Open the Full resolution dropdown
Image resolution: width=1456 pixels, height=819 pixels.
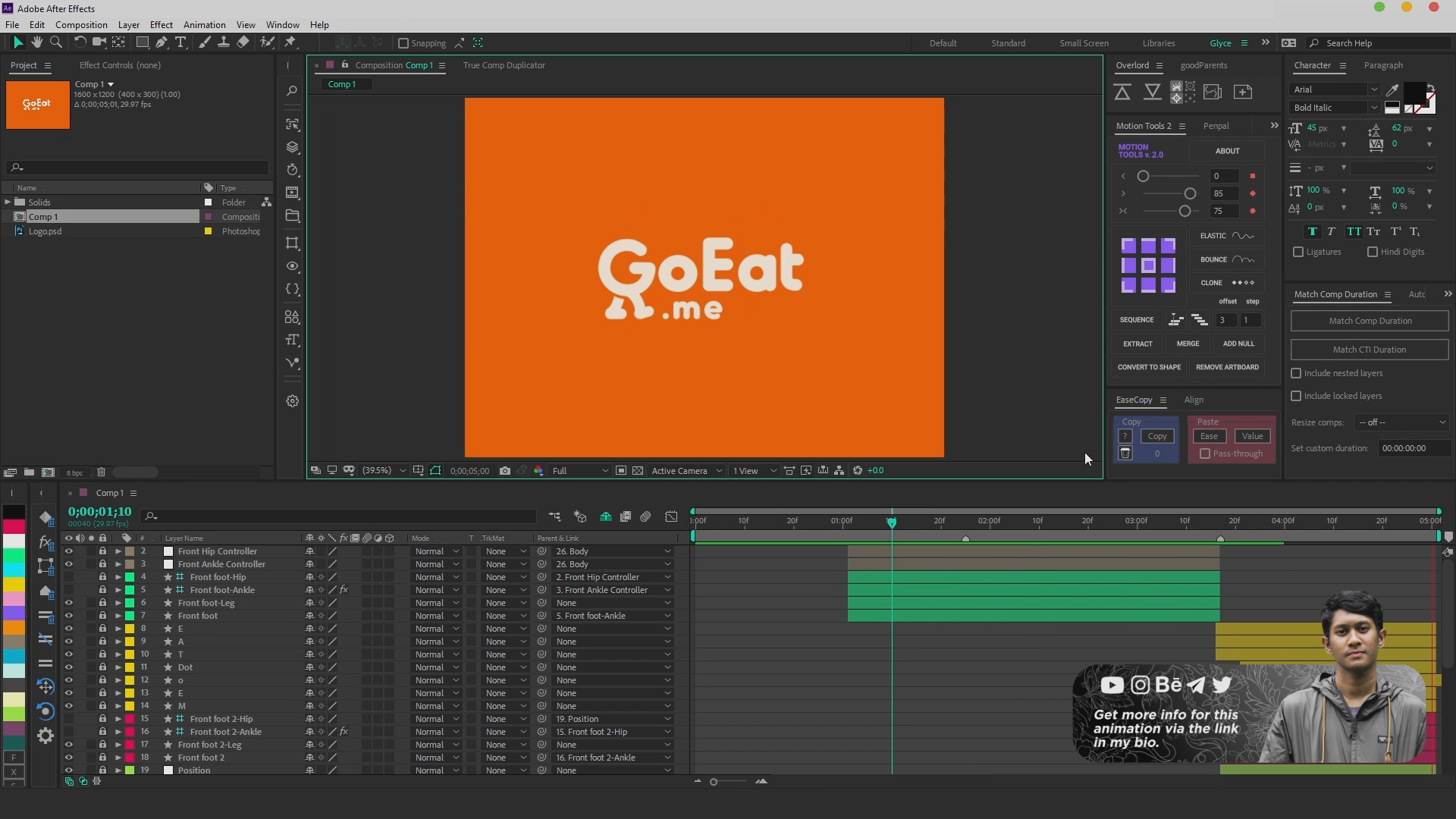(579, 471)
